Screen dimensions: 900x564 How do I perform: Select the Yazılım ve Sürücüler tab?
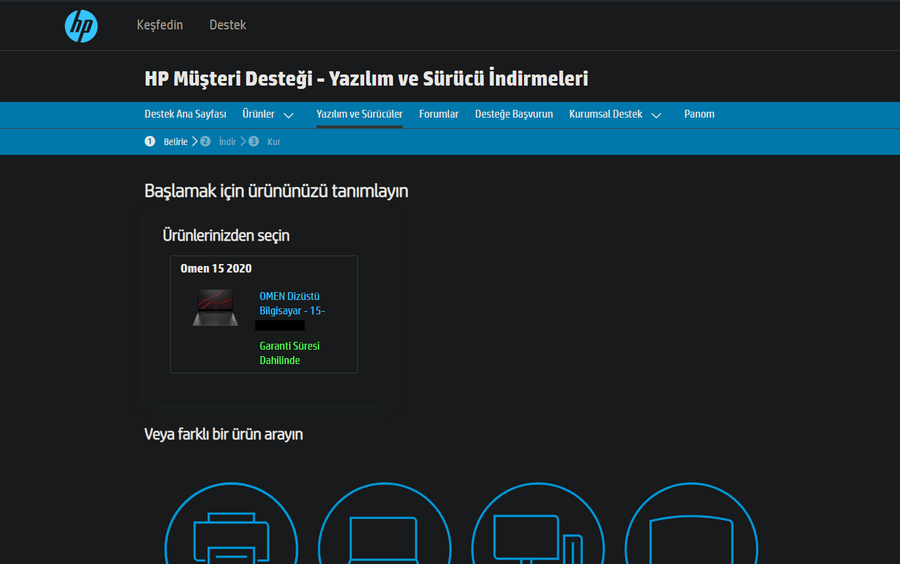click(359, 114)
